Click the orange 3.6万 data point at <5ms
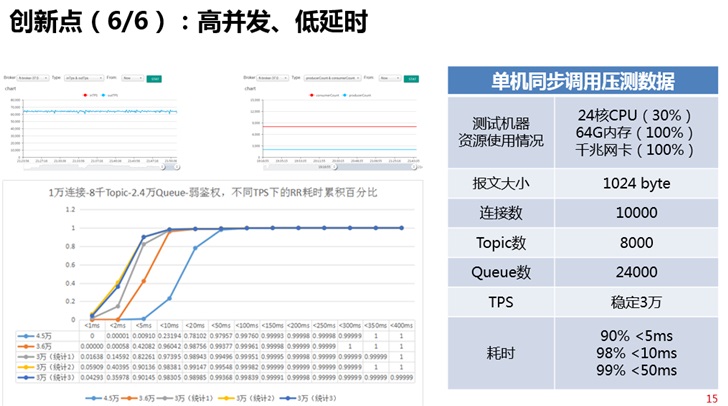Screen dimensions: 728x406 143,281
